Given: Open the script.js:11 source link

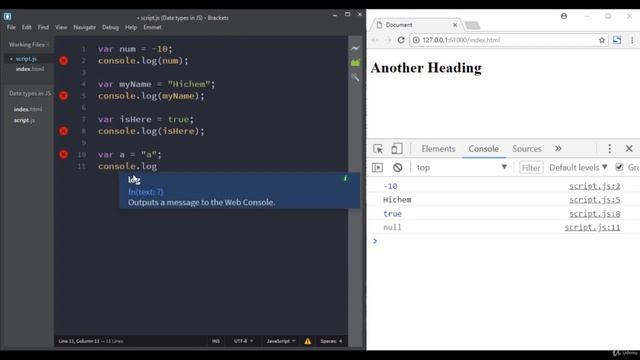Looking at the screenshot, I should (x=592, y=227).
